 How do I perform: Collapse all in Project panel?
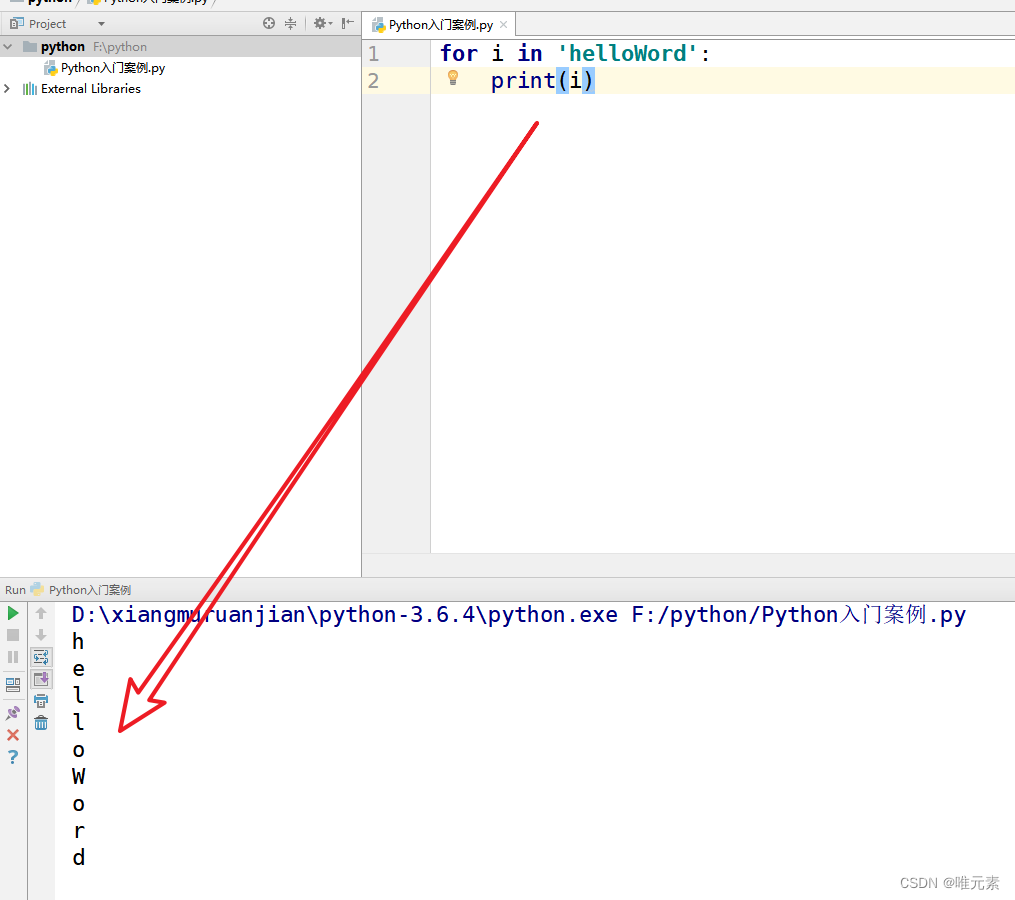click(291, 24)
